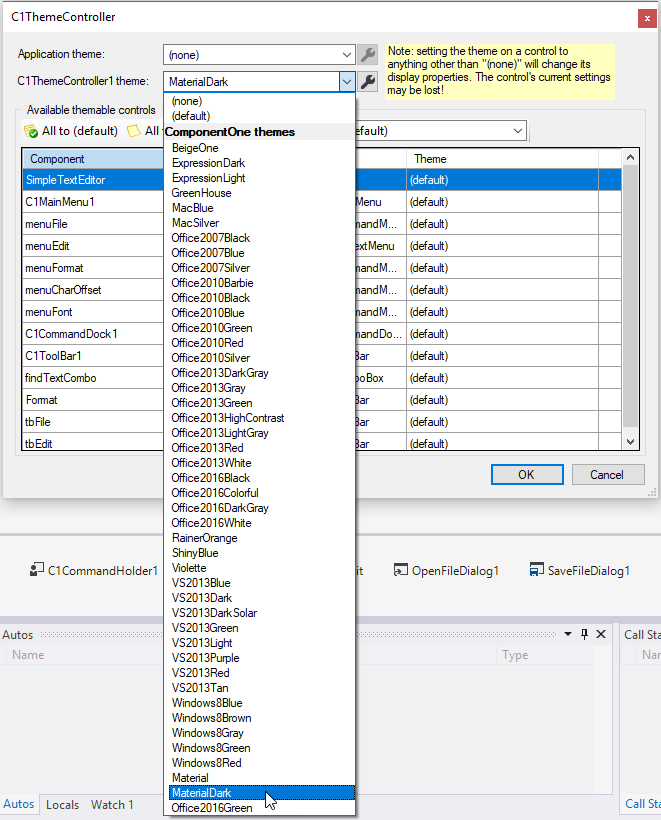Click the 'All to (default)' toolbar icon
This screenshot has width=661, height=820.
(30, 131)
